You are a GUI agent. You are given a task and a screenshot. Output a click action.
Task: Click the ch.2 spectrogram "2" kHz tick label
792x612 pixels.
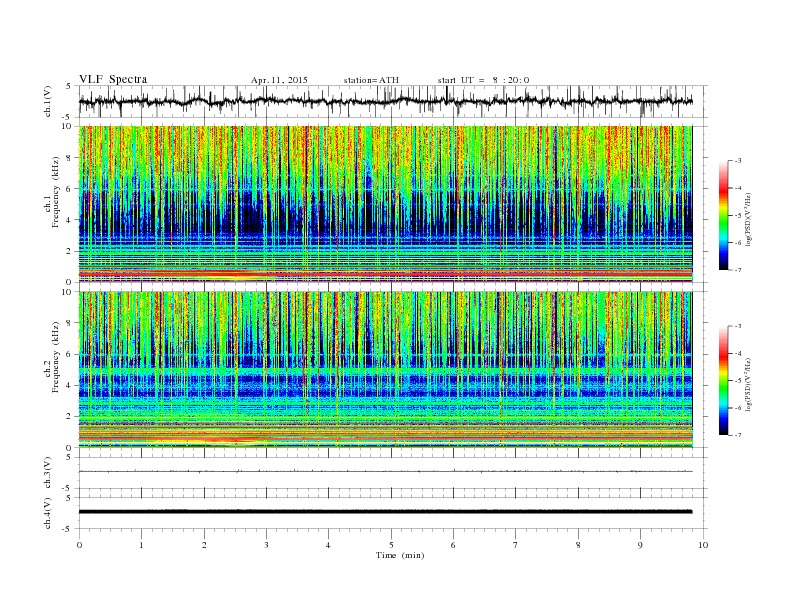click(x=70, y=417)
